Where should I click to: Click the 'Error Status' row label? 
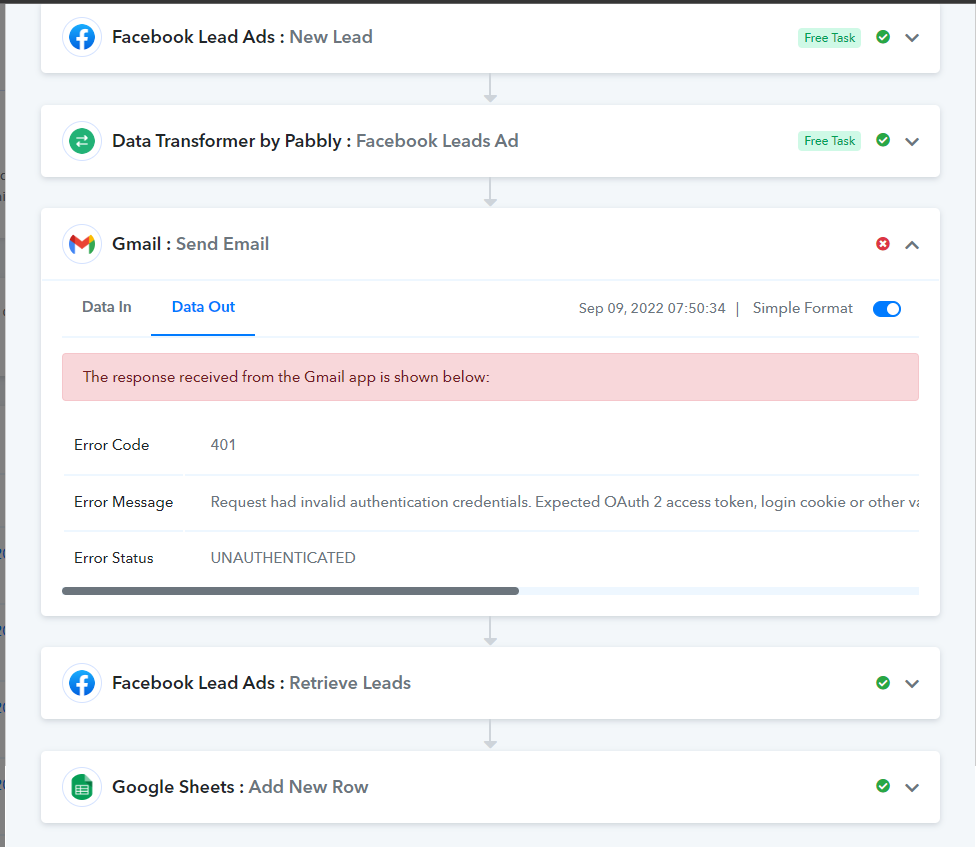pyautogui.click(x=113, y=558)
